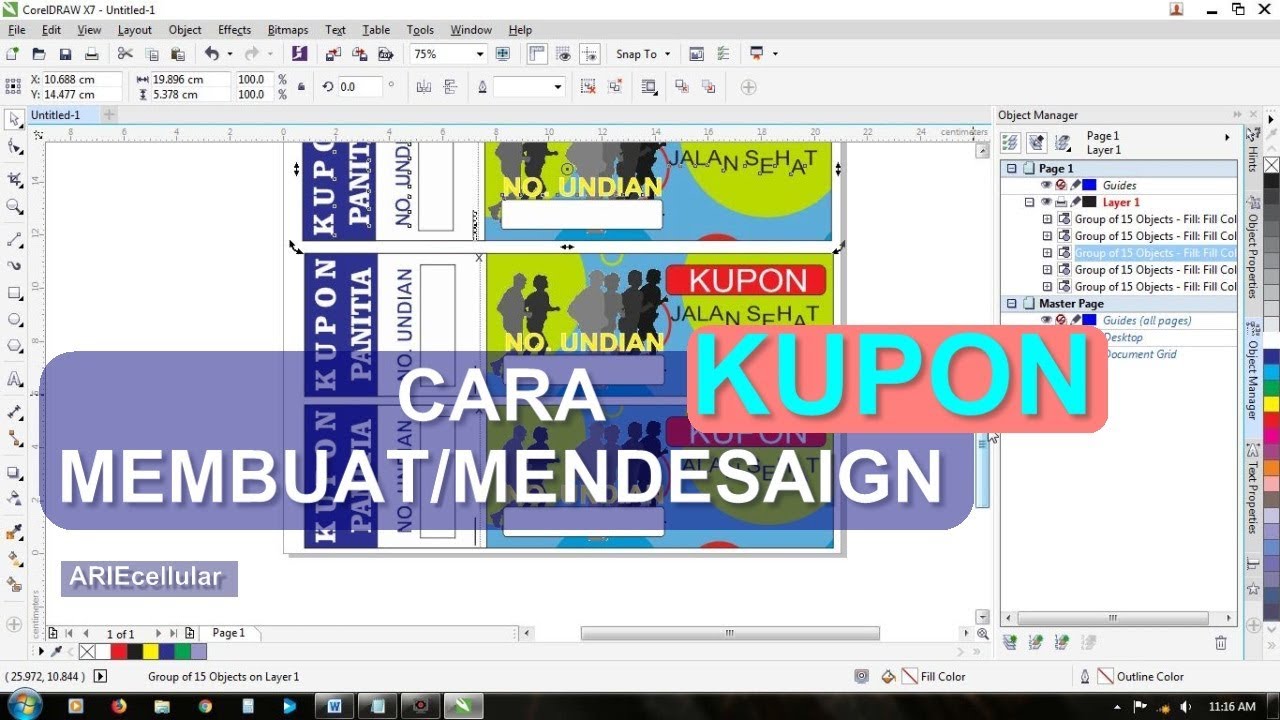This screenshot has height=720, width=1280.
Task: Select the Parallel Dimension tool
Action: (15, 412)
